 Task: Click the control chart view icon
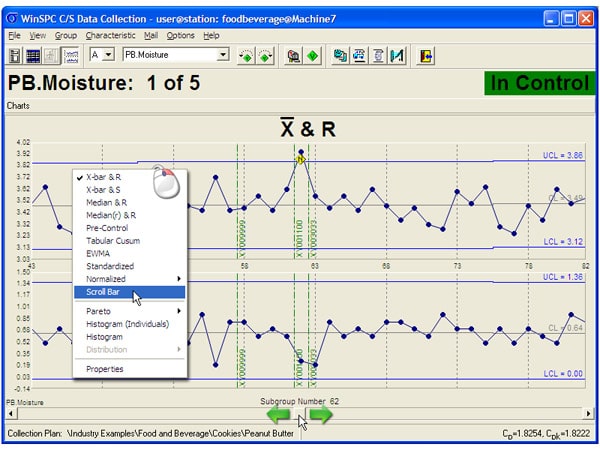[71, 55]
